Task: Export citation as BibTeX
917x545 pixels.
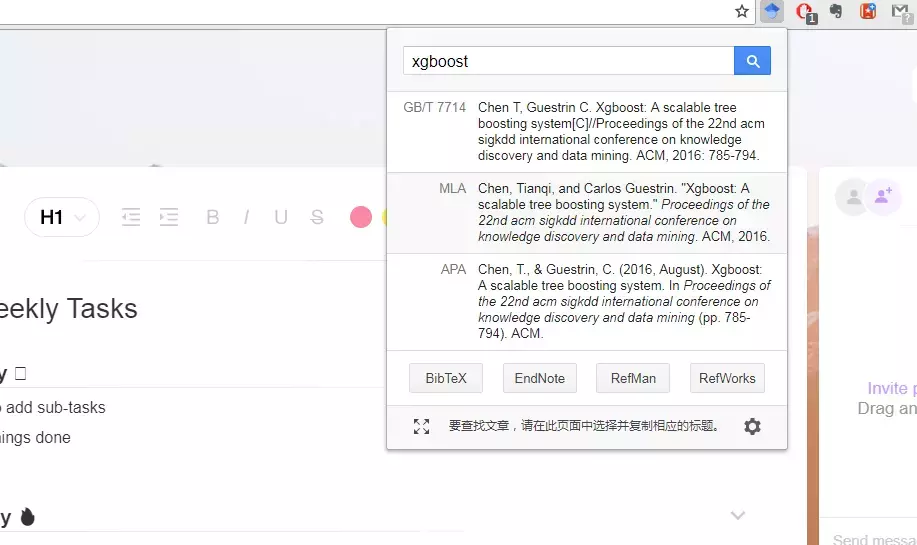Action: pyautogui.click(x=446, y=378)
